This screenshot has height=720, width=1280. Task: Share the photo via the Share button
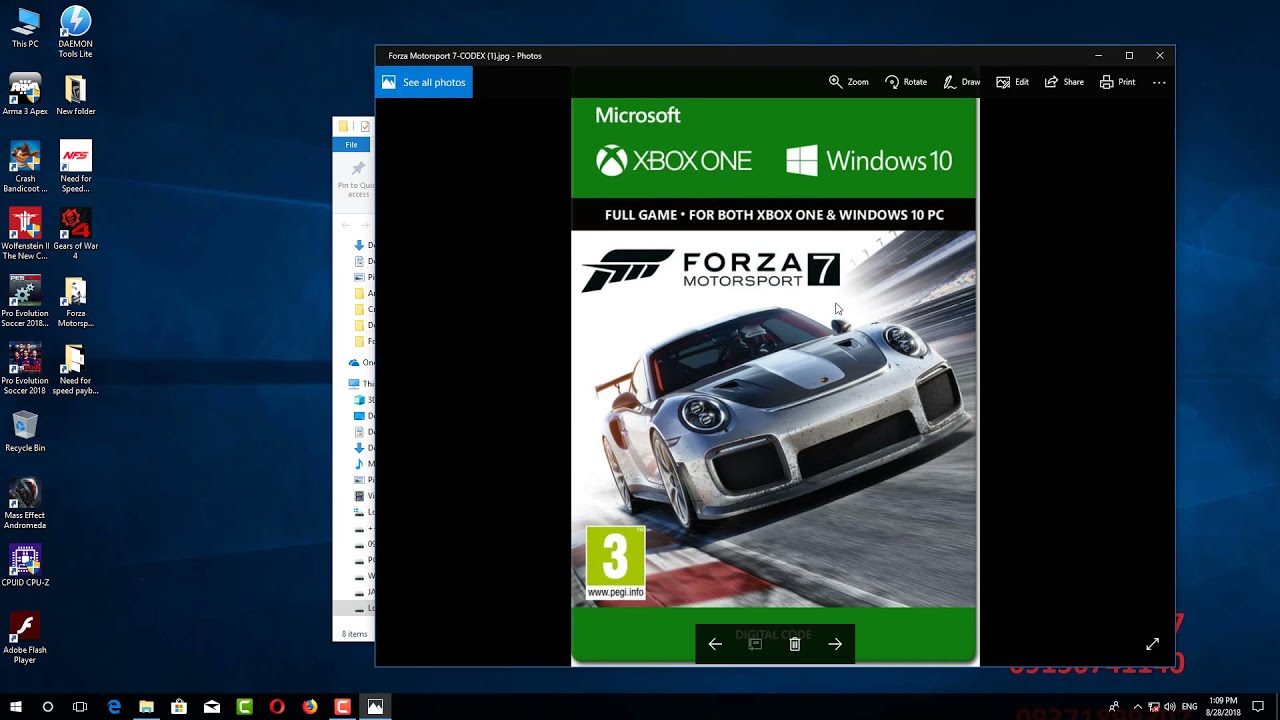[x=1064, y=82]
